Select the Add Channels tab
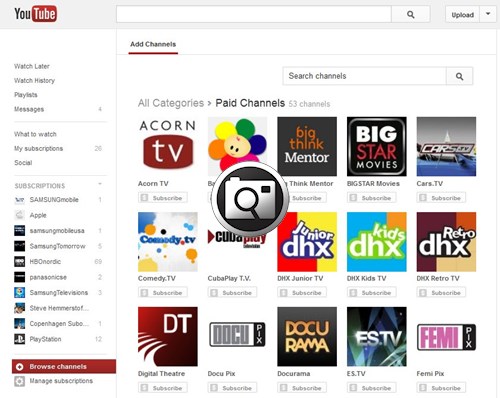Image resolution: width=500 pixels, height=398 pixels. (153, 44)
